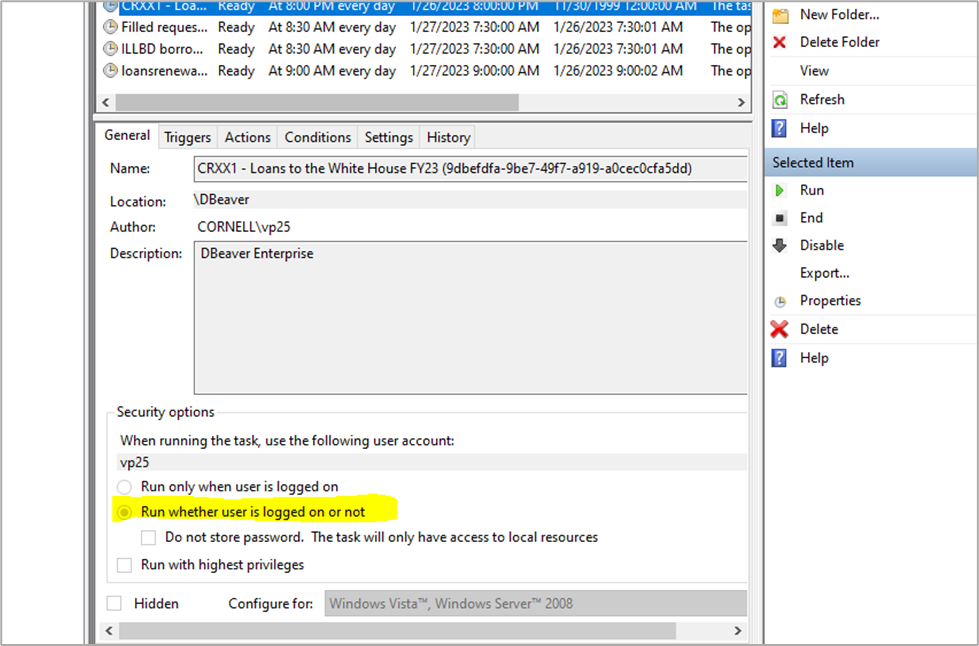Click End to stop the task
Screen dimensions: 979x646
811,218
